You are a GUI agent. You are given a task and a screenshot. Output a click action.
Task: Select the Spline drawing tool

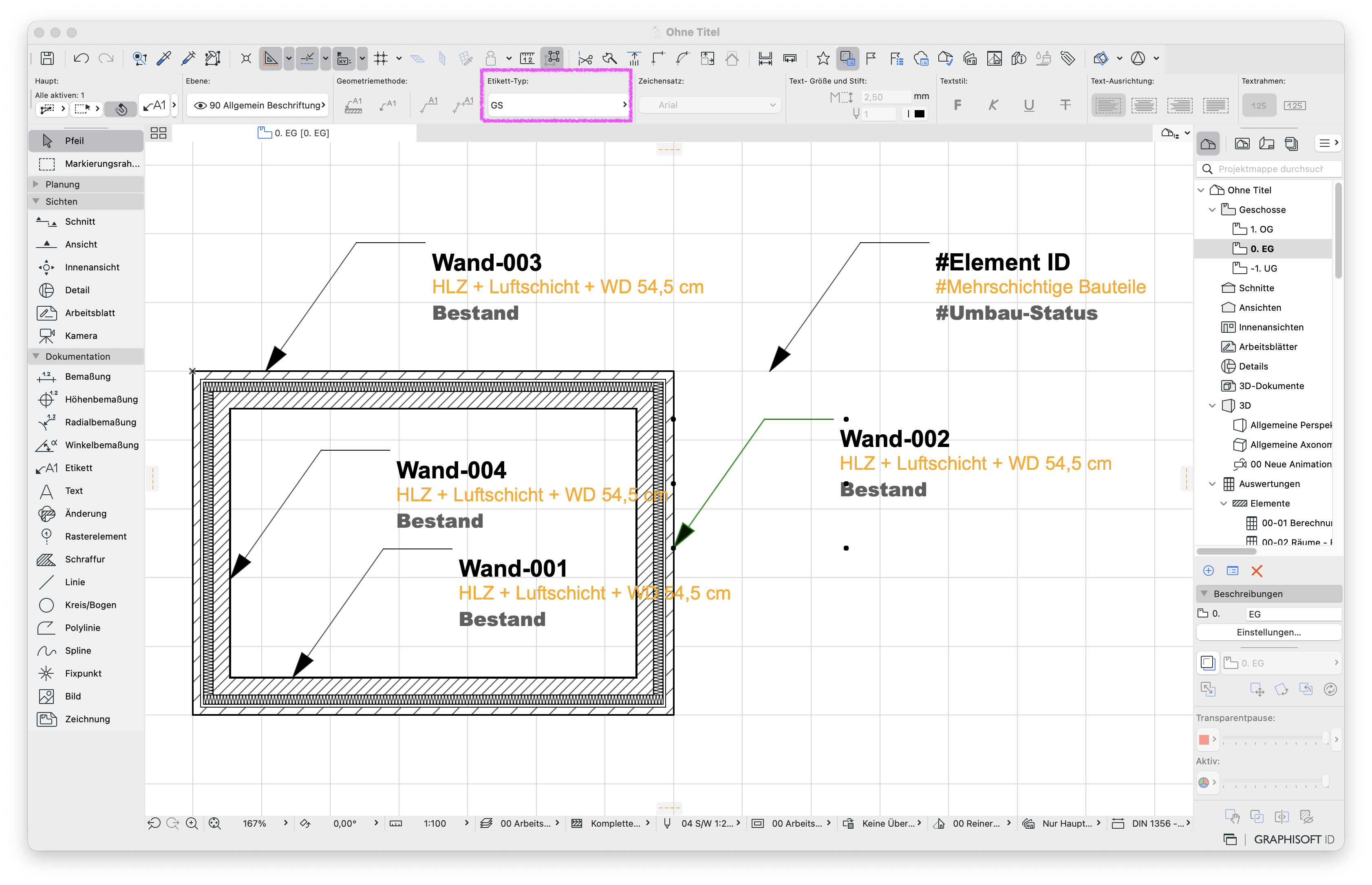(x=86, y=651)
